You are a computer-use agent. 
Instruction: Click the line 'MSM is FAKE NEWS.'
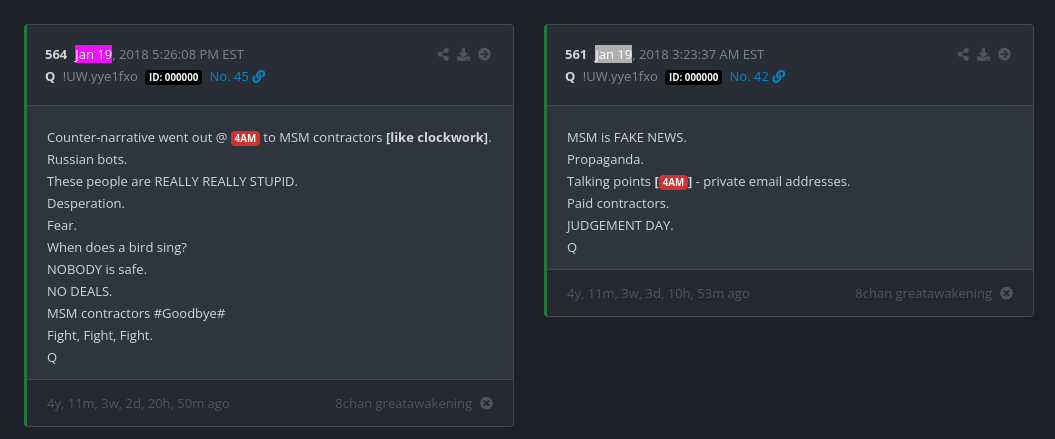point(627,138)
